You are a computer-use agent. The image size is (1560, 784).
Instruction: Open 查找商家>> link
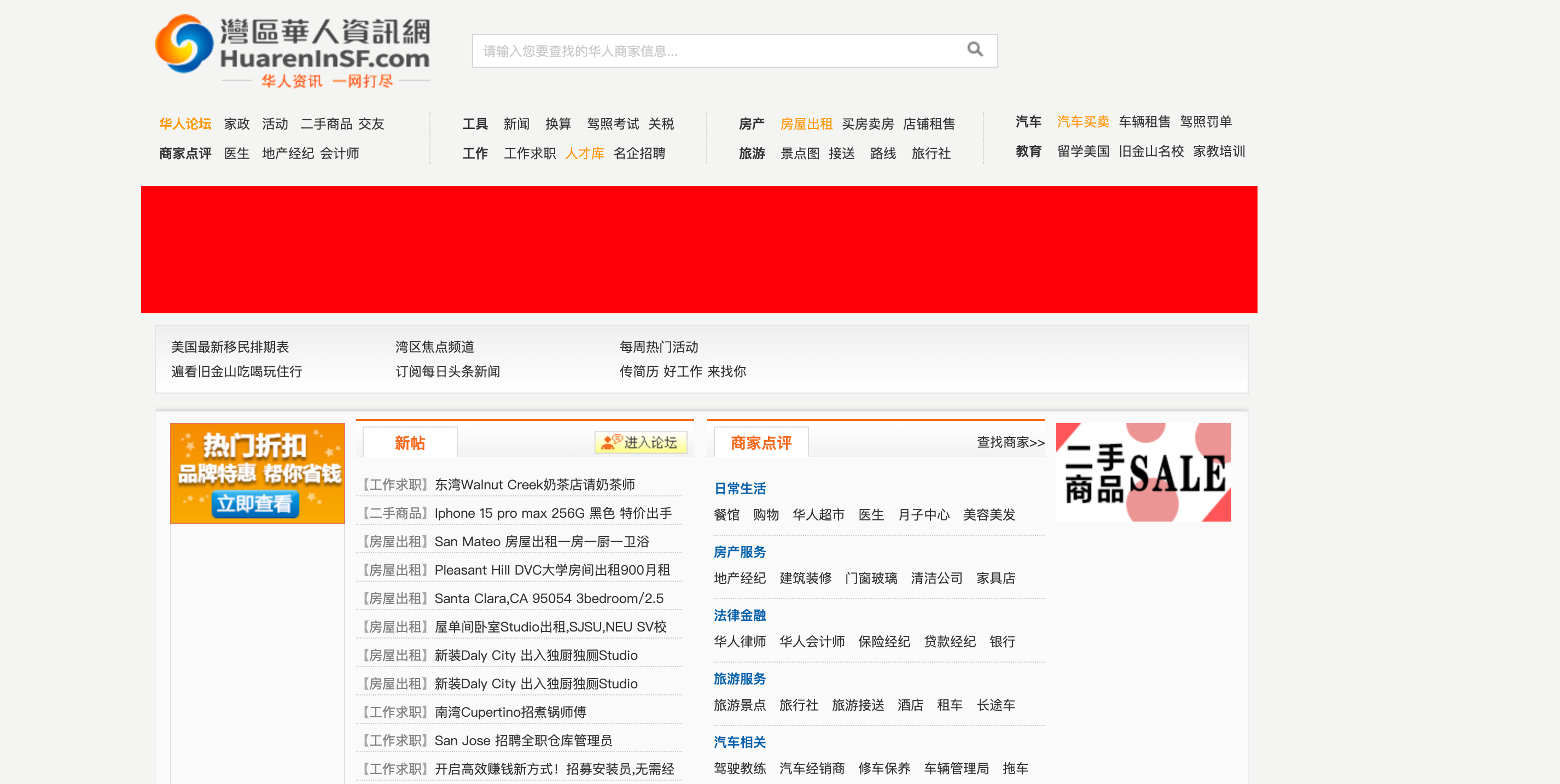pyautogui.click(x=1010, y=442)
